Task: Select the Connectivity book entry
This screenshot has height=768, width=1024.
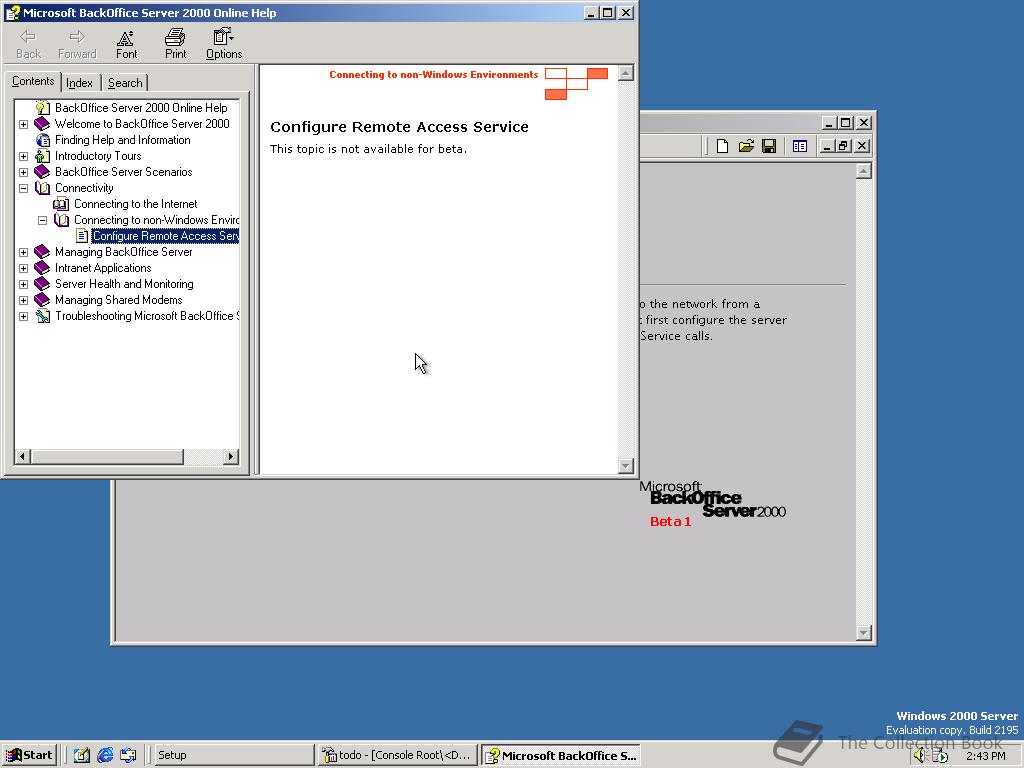Action: [x=84, y=187]
